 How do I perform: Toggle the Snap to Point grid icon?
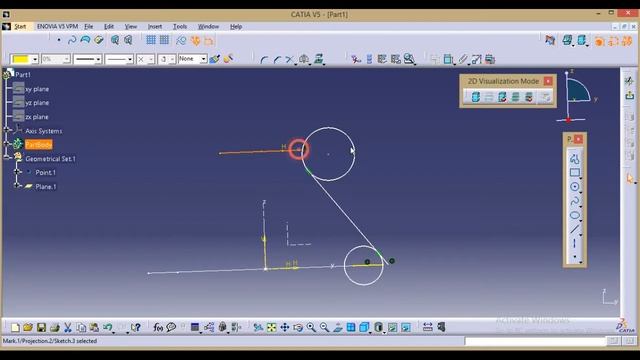click(x=164, y=40)
